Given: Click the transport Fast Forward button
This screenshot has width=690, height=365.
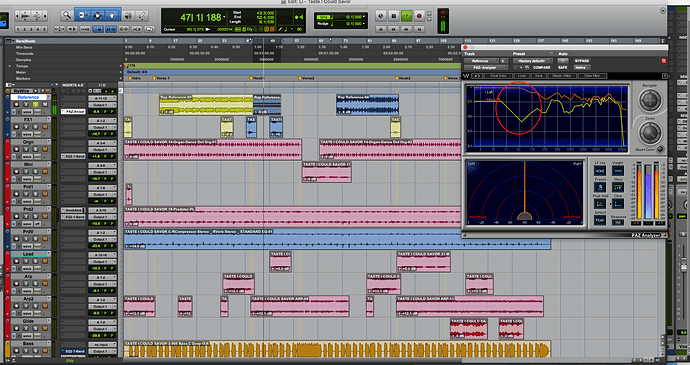Looking at the screenshot, I should [x=406, y=29].
